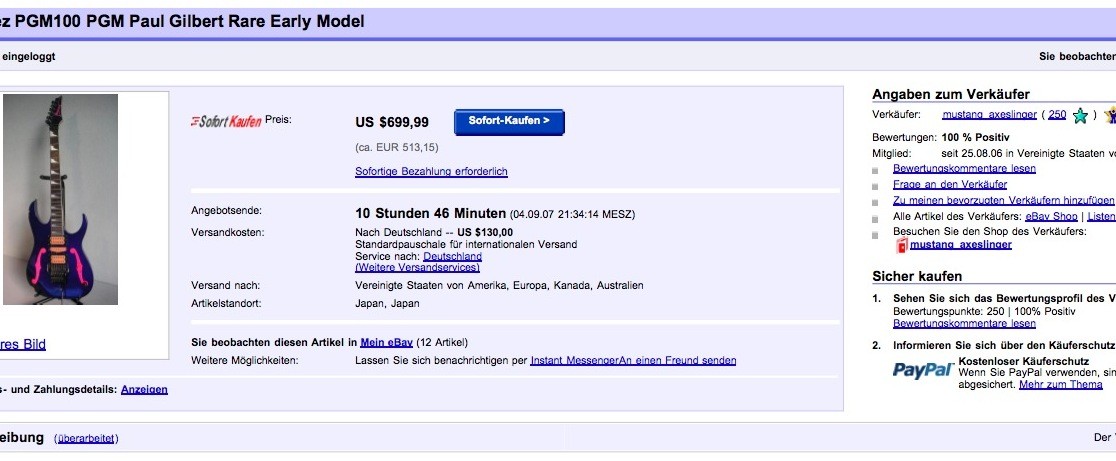Open Bewertungskommentare lesen under seller info
This screenshot has width=1116, height=461.
[x=964, y=169]
